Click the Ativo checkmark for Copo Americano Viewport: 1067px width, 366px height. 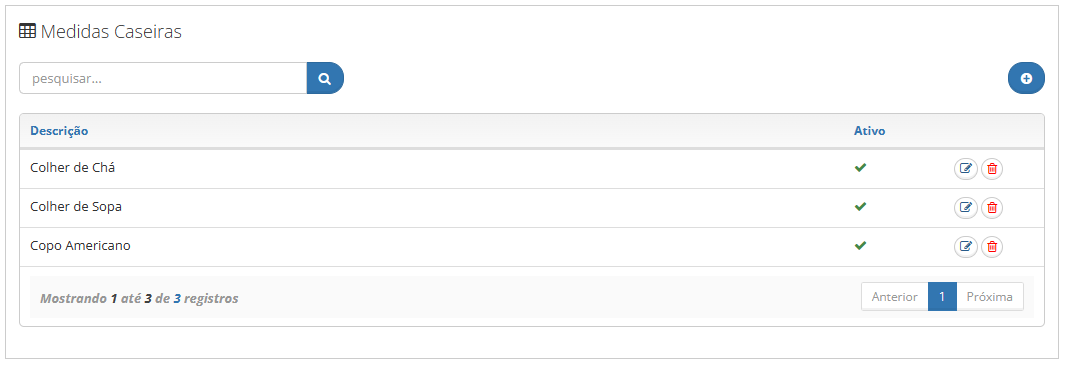(x=860, y=245)
